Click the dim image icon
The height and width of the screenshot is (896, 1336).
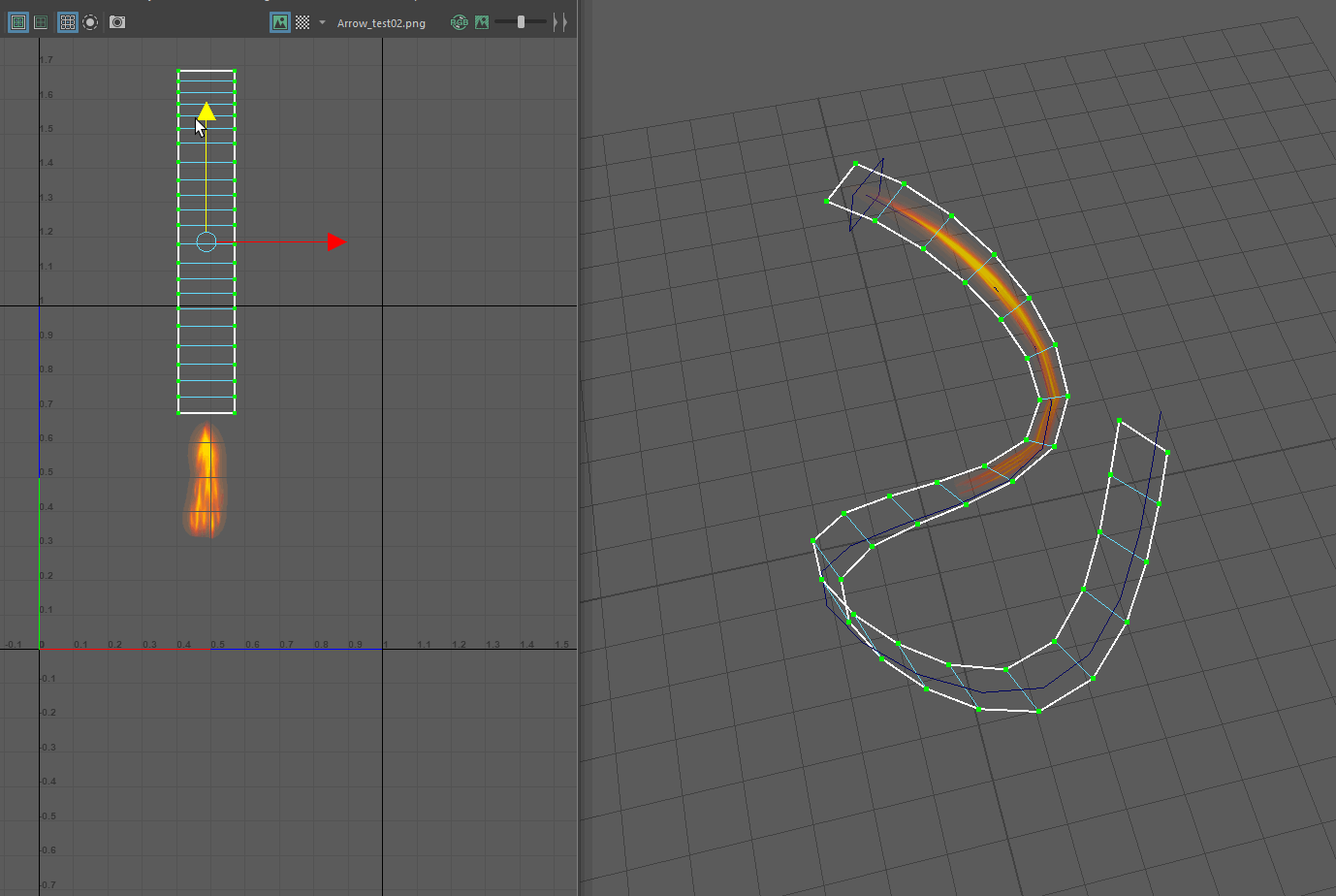click(x=482, y=22)
